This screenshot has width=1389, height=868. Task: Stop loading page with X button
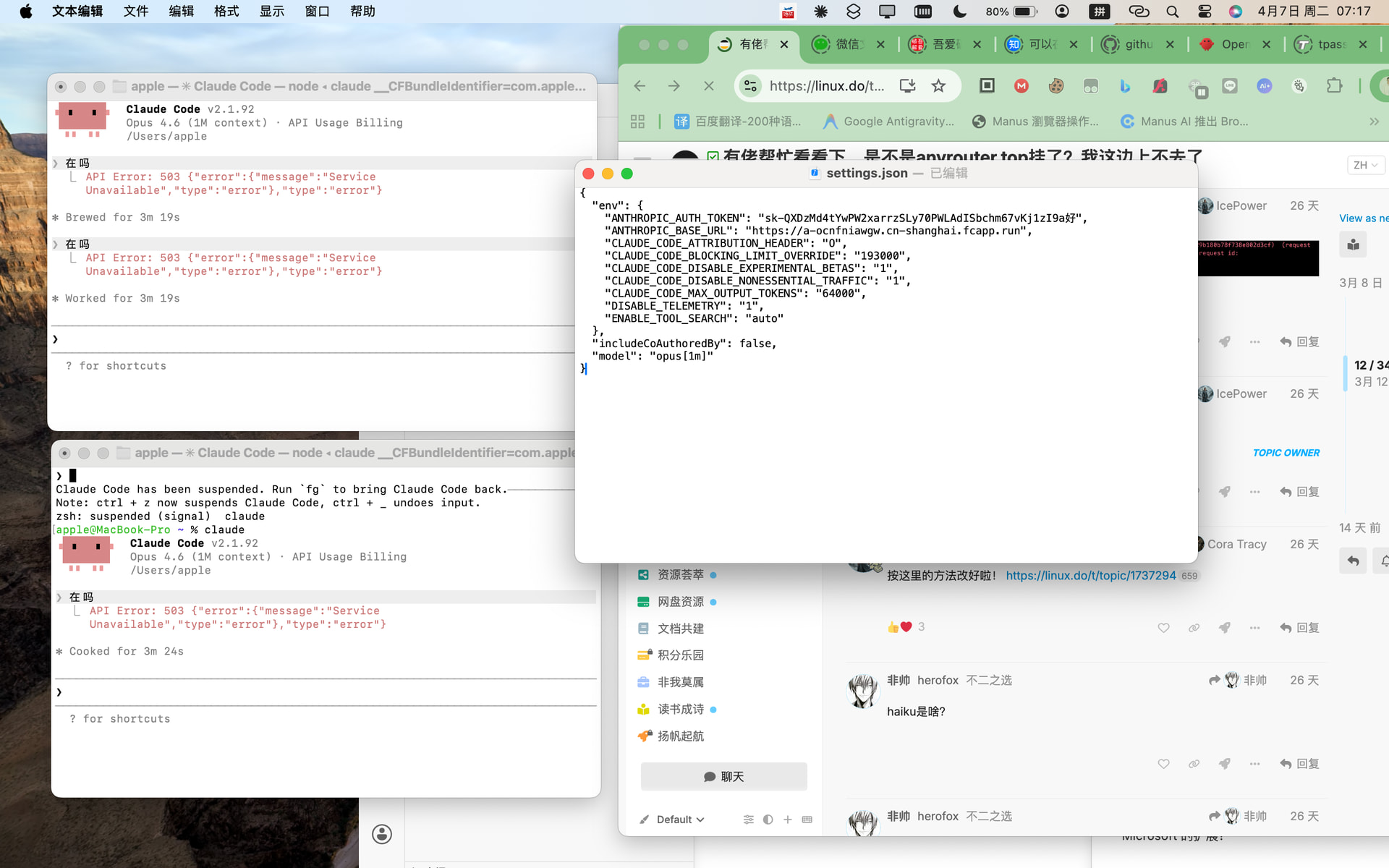(709, 86)
